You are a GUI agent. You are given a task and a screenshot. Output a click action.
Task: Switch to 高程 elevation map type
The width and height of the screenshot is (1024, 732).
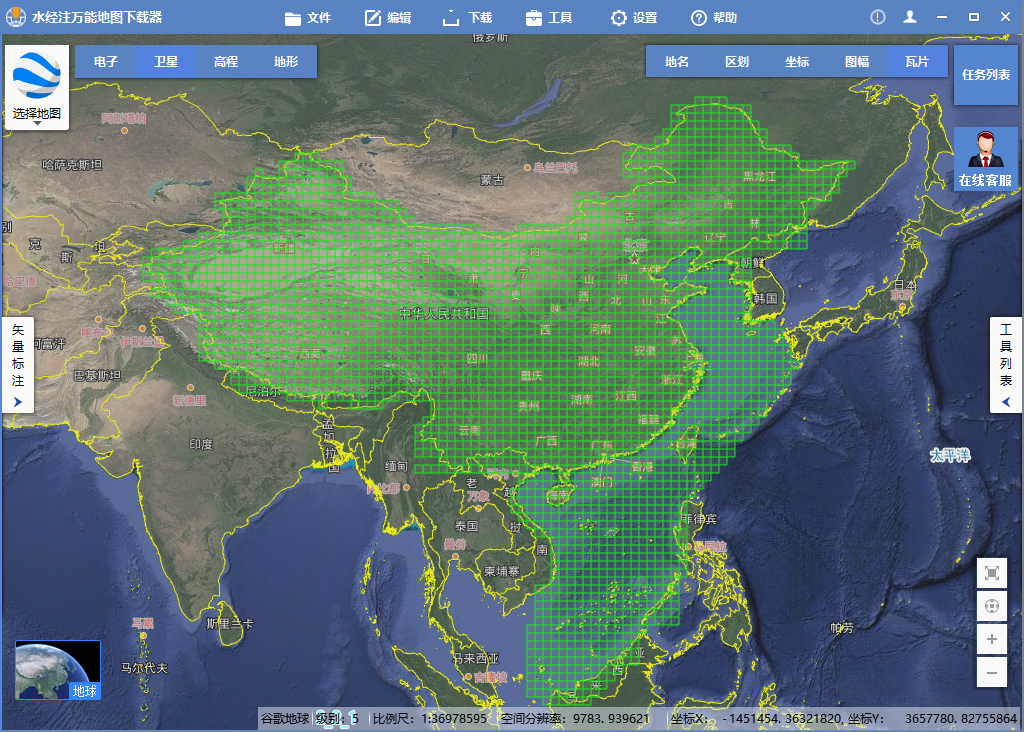point(225,61)
